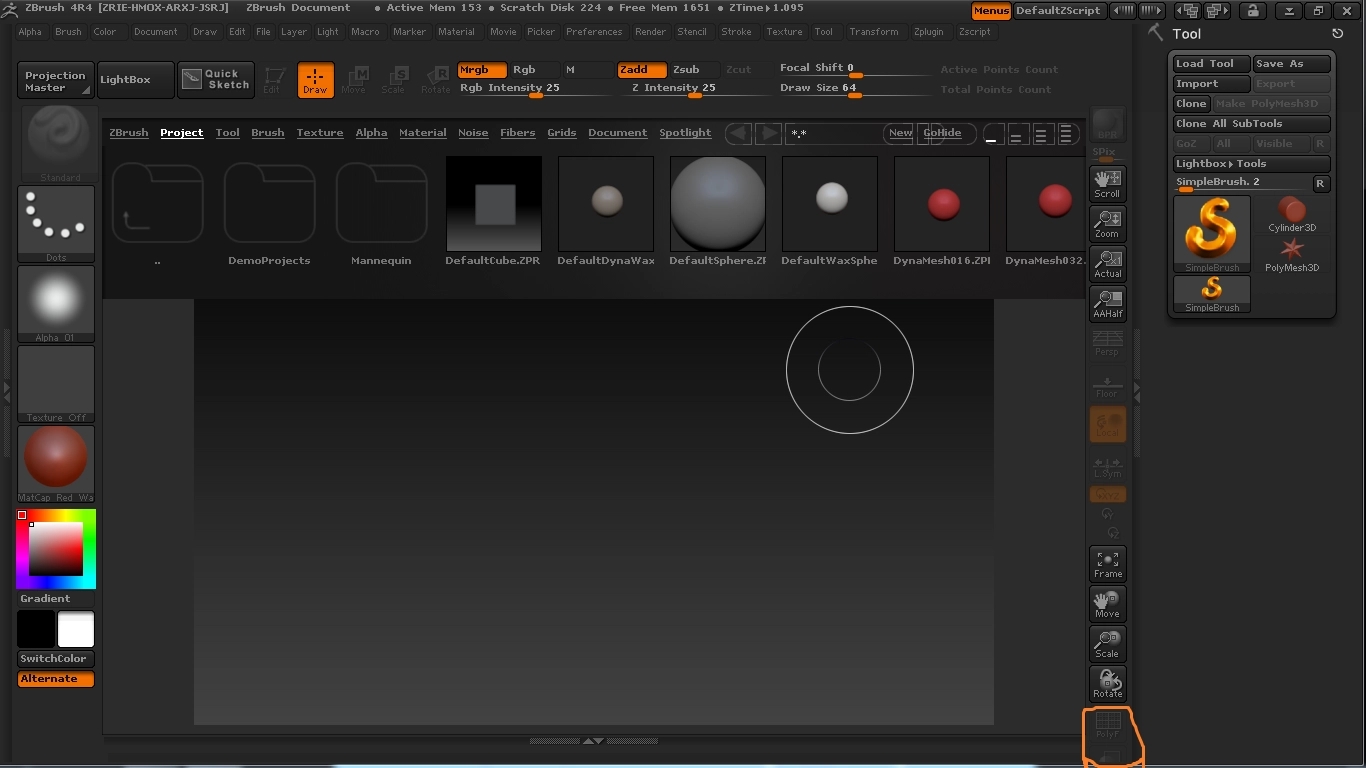Frame the mesh with the Frame icon
This screenshot has height=768, width=1366.
click(1107, 563)
